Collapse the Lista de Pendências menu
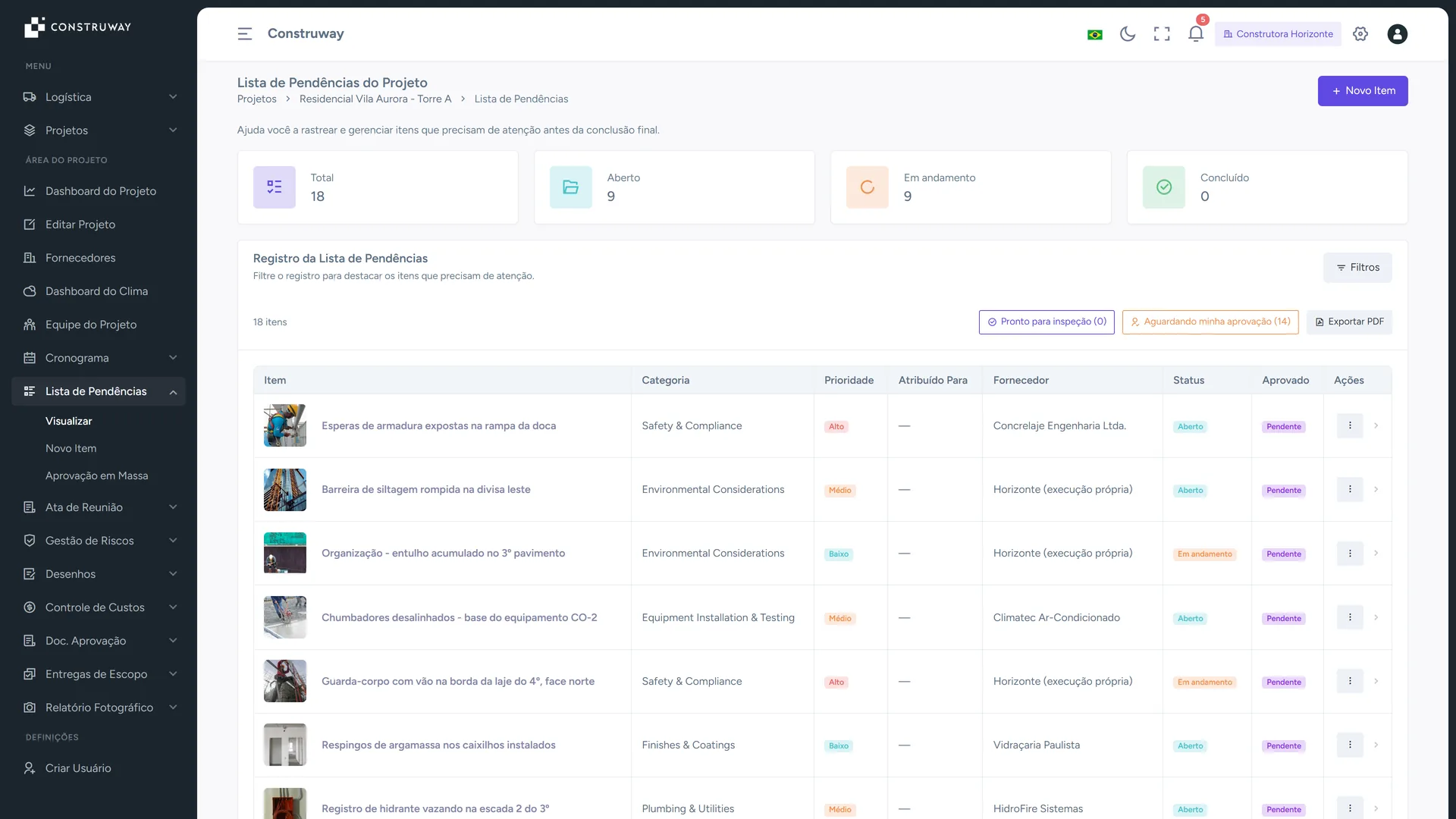The height and width of the screenshot is (819, 1456). [x=99, y=391]
